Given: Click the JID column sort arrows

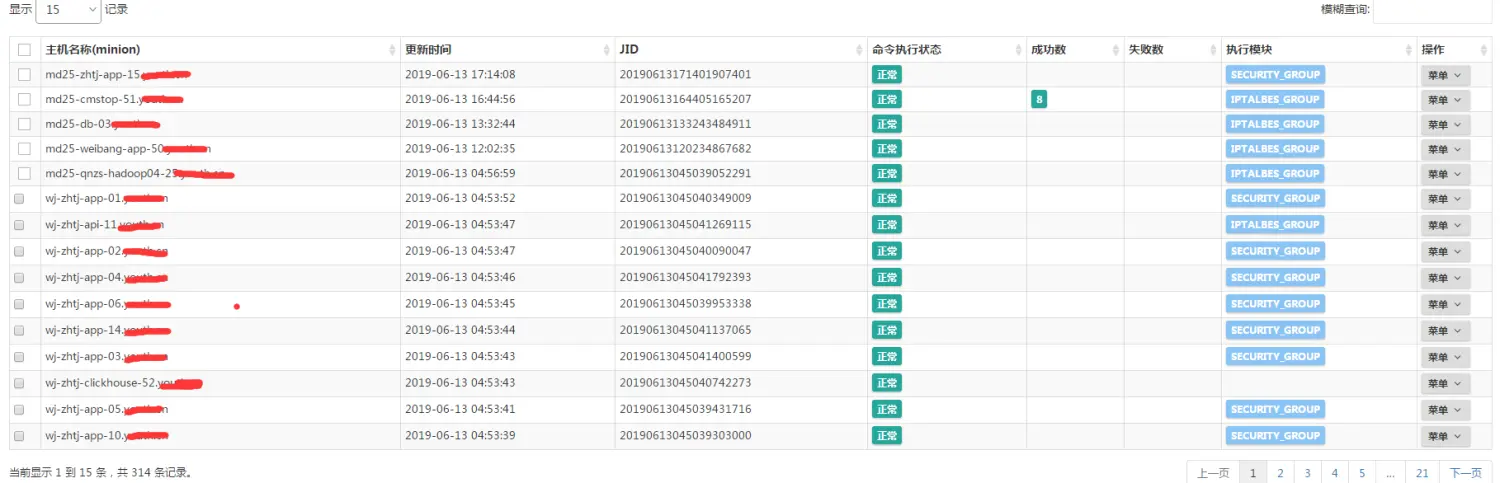Looking at the screenshot, I should pyautogui.click(x=860, y=50).
